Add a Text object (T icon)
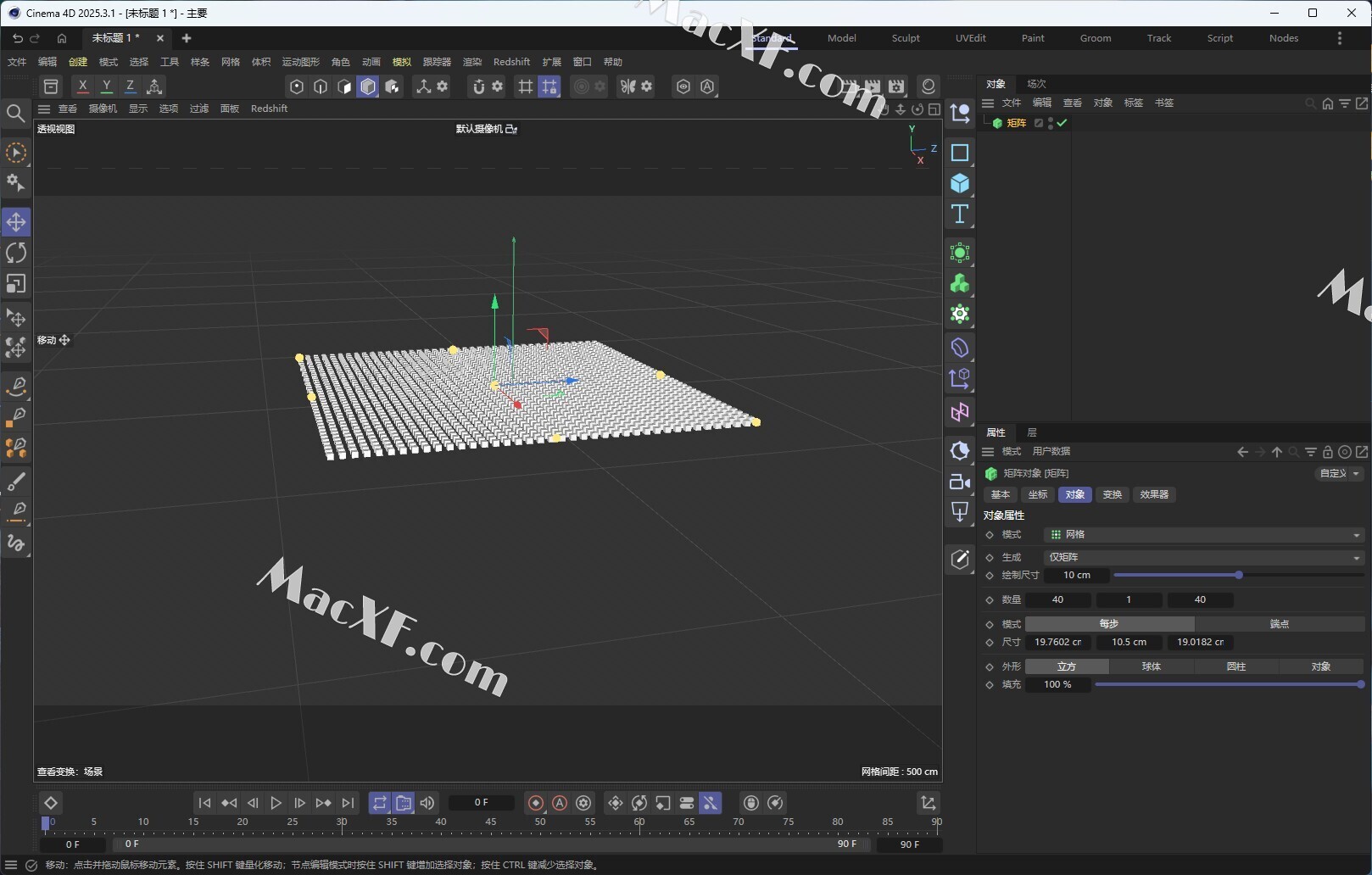 (x=960, y=214)
